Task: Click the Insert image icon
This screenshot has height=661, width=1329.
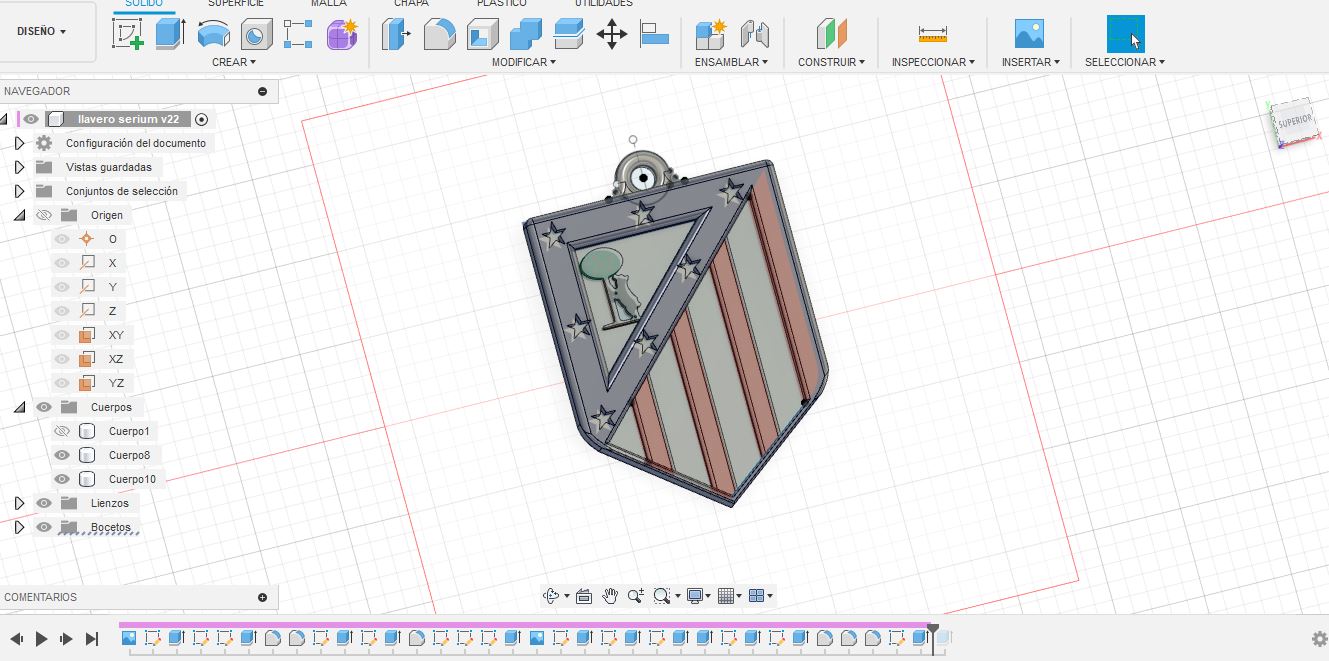Action: click(1029, 34)
